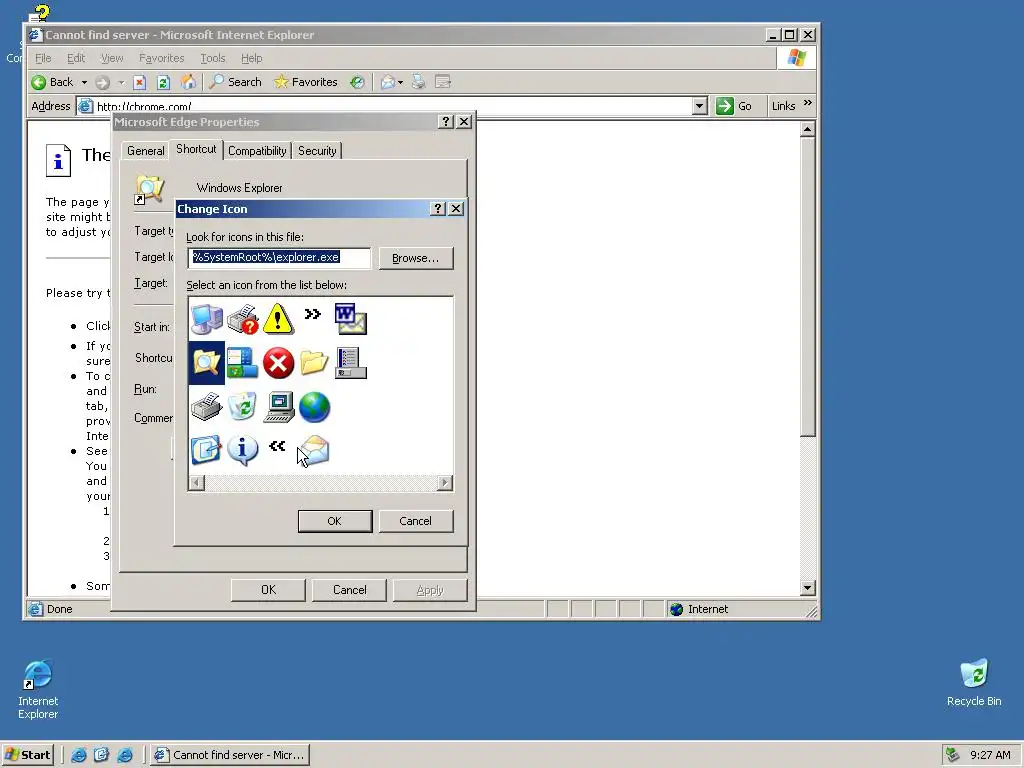The width and height of the screenshot is (1024, 768).
Task: Select the printer with question mark icon
Action: 242,319
